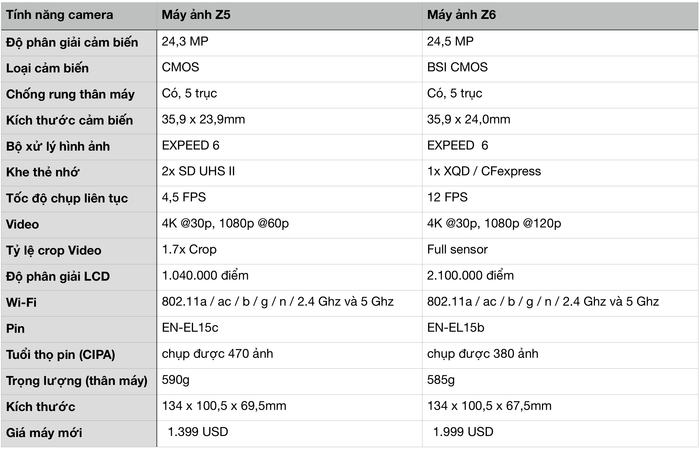
Task: Click the 'Bộ xử lý hình ảnh' row label
Action: 79,147
